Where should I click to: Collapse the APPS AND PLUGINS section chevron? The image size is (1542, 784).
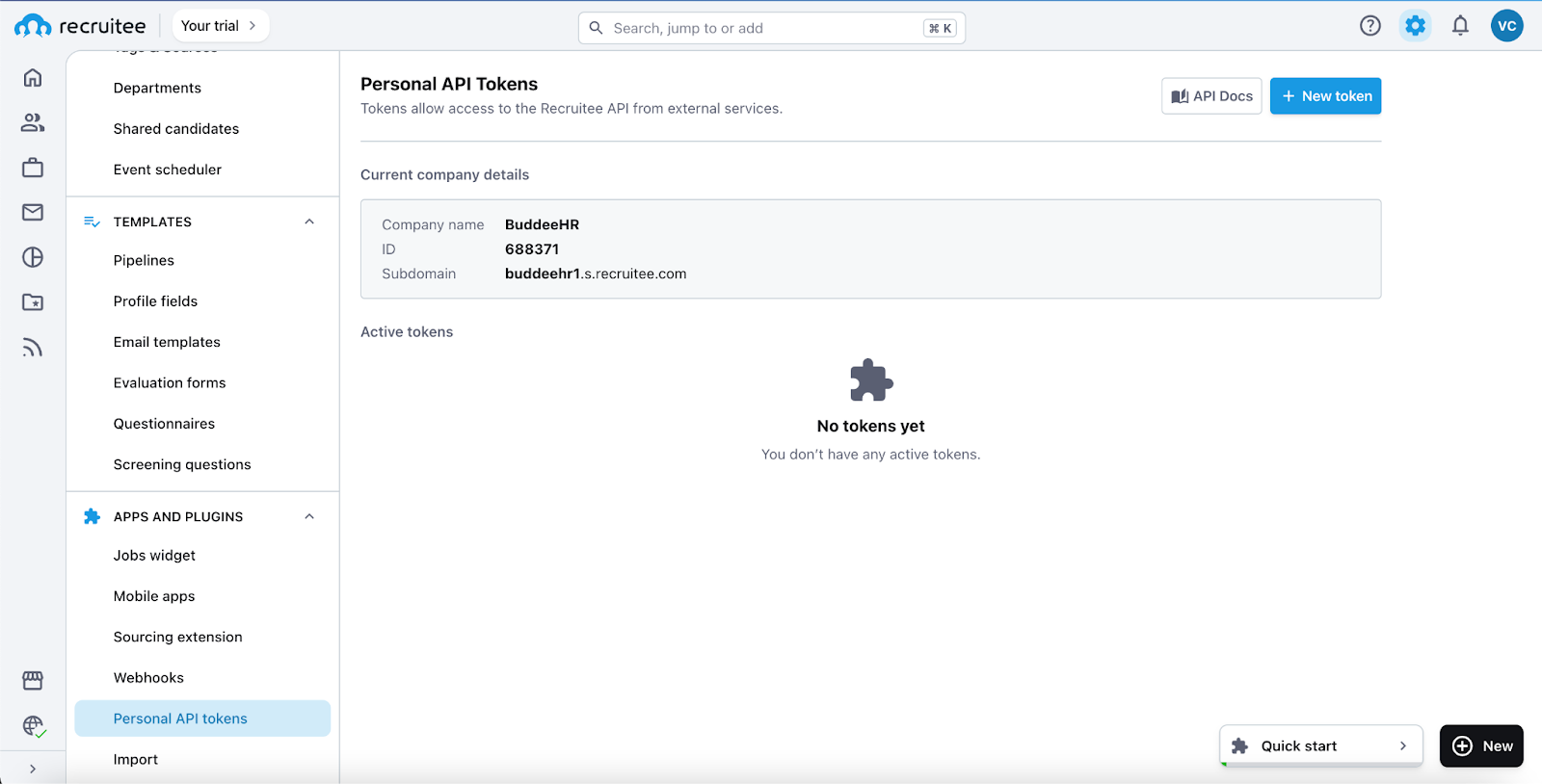coord(309,516)
